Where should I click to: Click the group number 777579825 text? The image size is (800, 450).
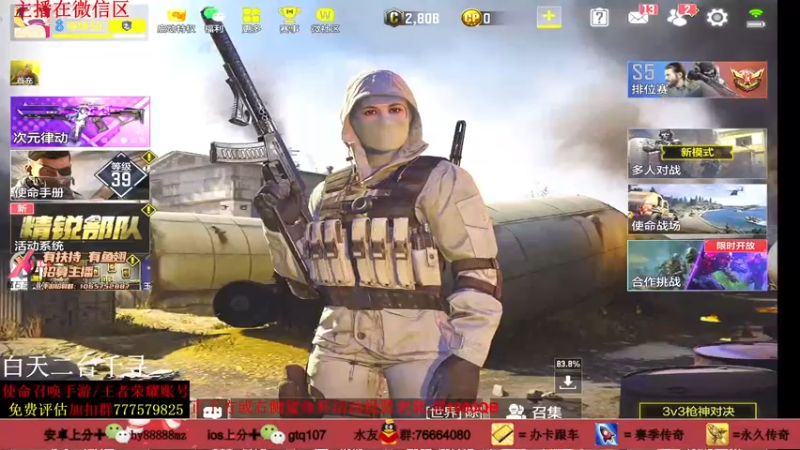148,410
